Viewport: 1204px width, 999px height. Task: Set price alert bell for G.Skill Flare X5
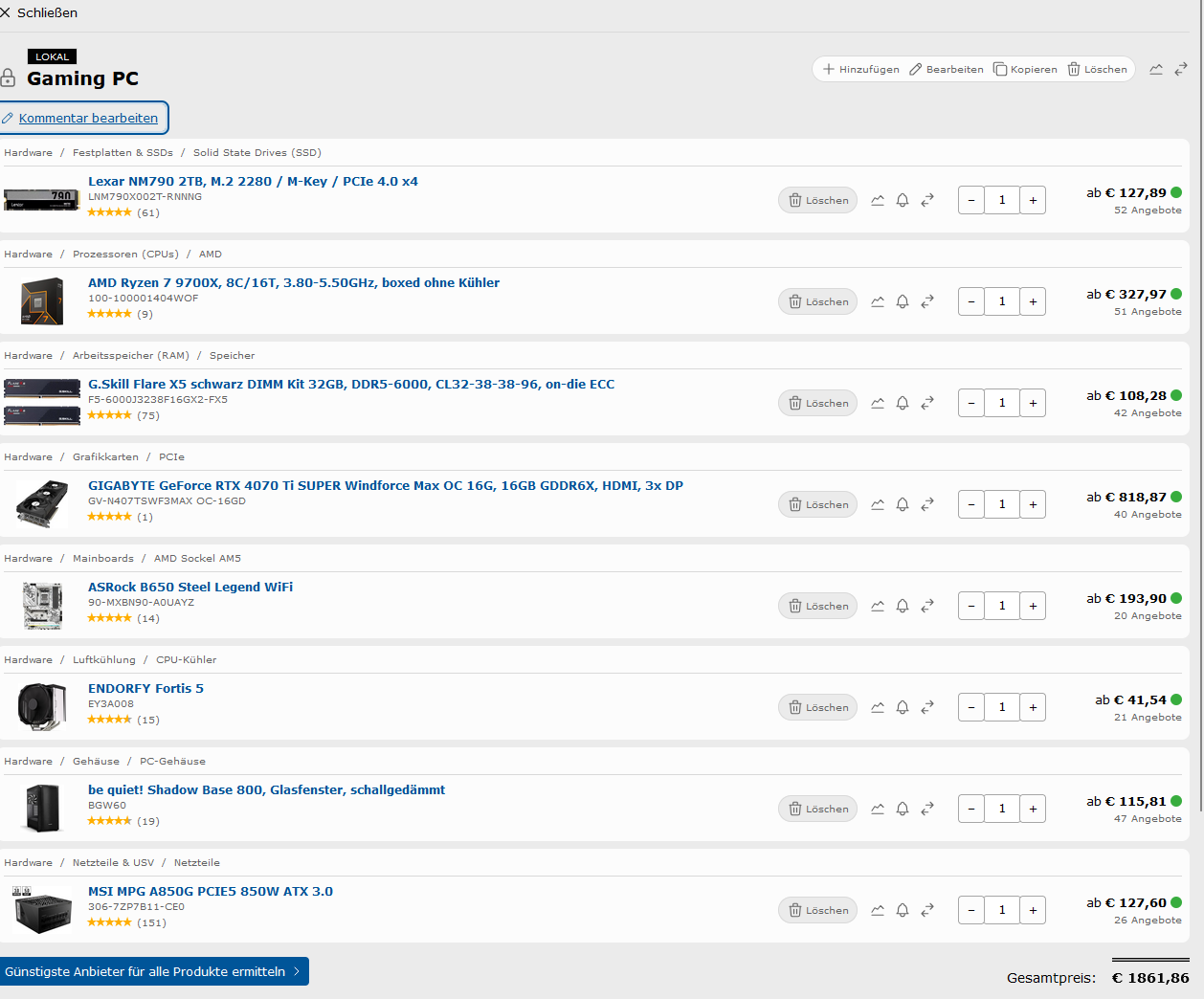tap(903, 403)
